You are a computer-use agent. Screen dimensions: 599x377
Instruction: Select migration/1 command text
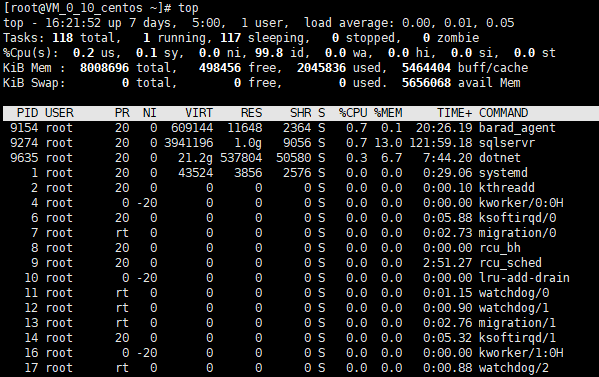pyautogui.click(x=517, y=323)
